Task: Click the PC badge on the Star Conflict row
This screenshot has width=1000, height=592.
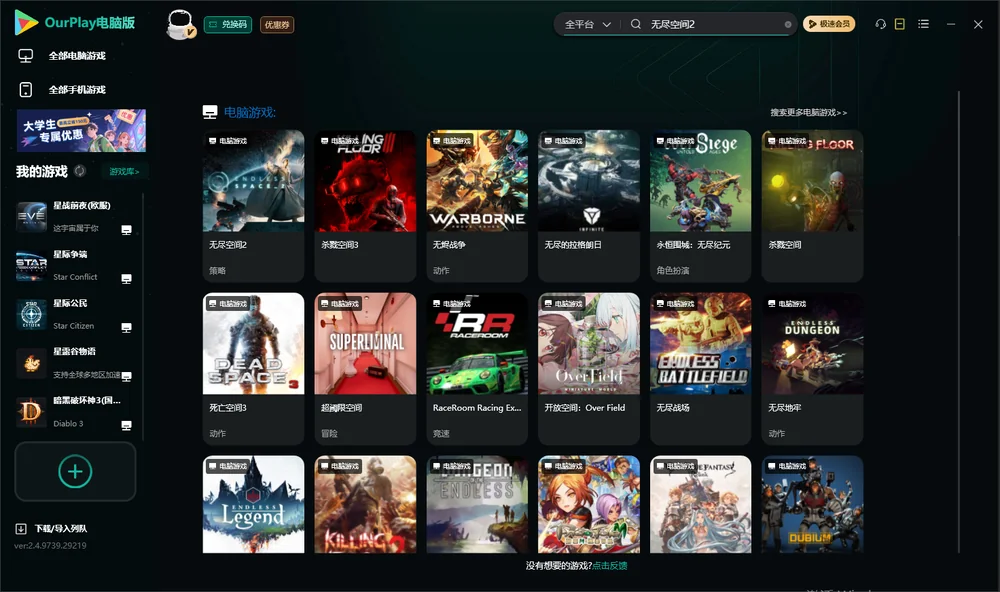Action: [x=126, y=279]
